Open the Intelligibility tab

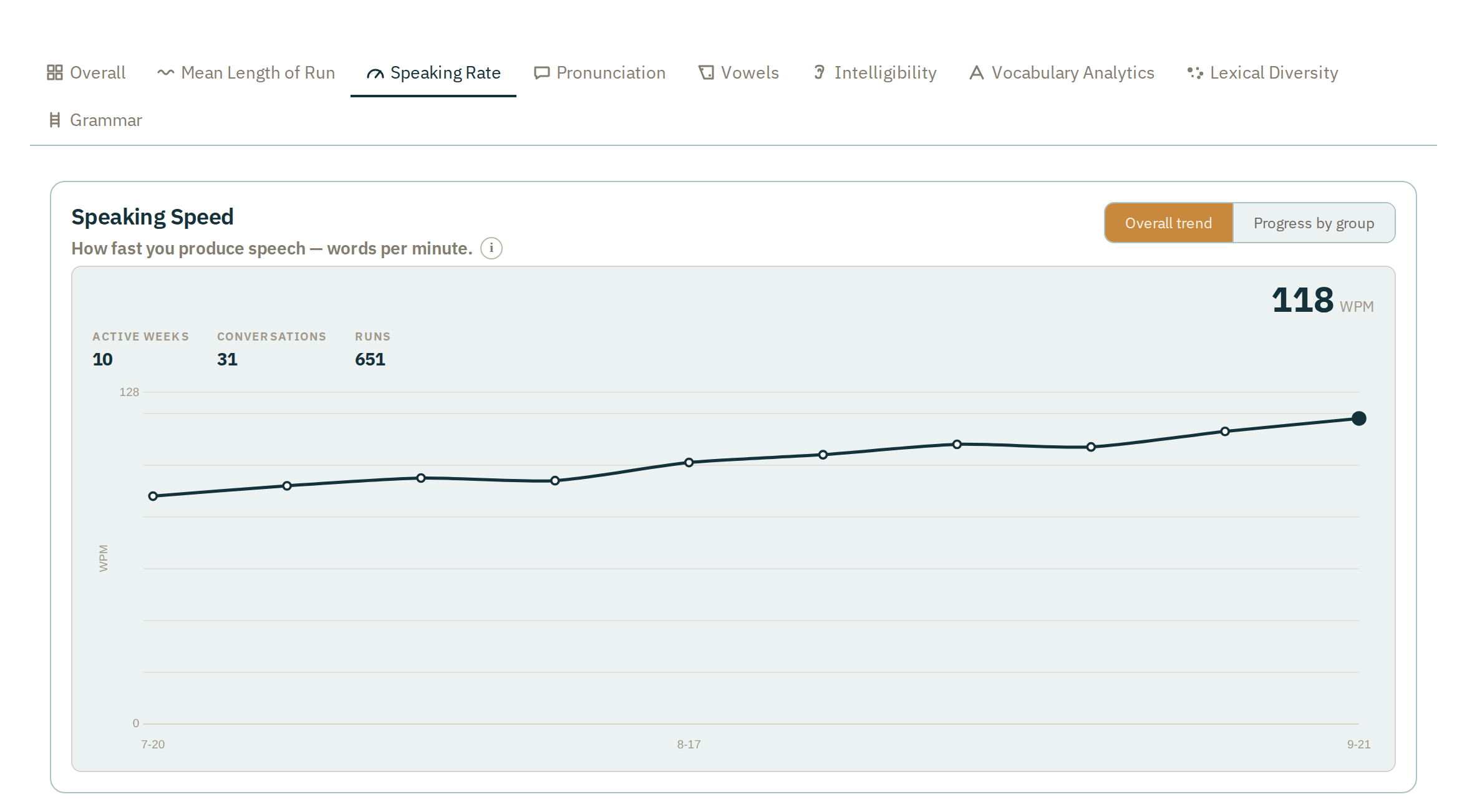pos(874,72)
